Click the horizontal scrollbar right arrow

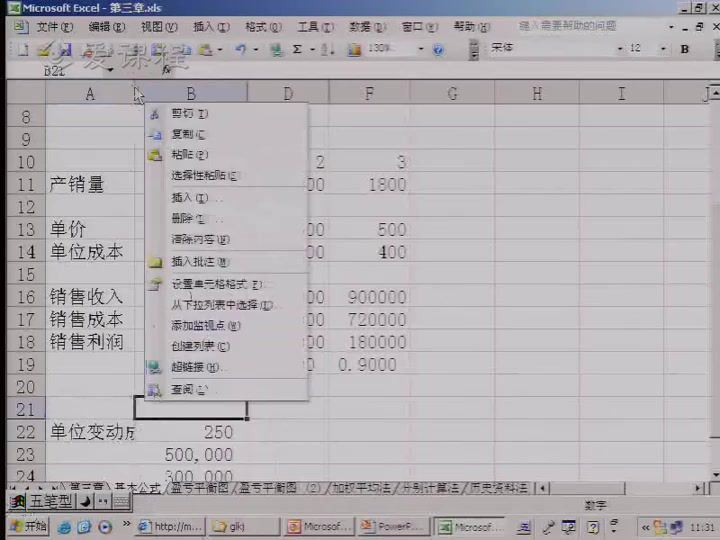pyautogui.click(x=698, y=488)
